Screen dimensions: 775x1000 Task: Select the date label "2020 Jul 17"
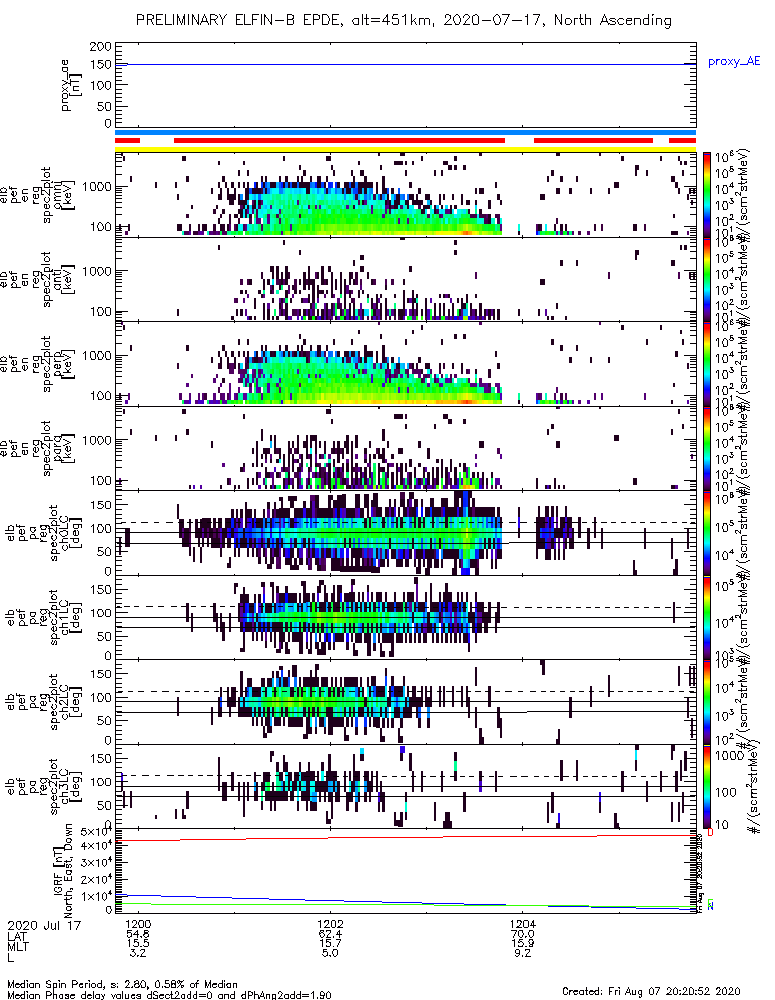tap(45, 925)
